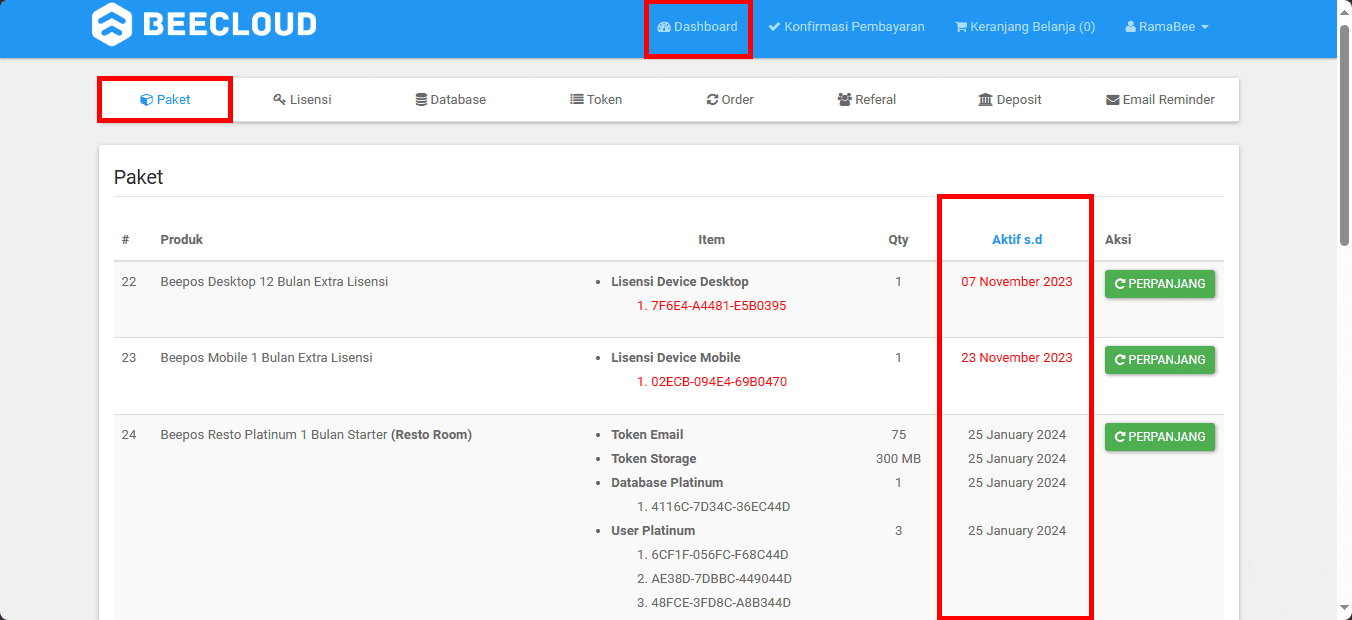Click the Token Storage item
The height and width of the screenshot is (620, 1352).
[x=654, y=459]
